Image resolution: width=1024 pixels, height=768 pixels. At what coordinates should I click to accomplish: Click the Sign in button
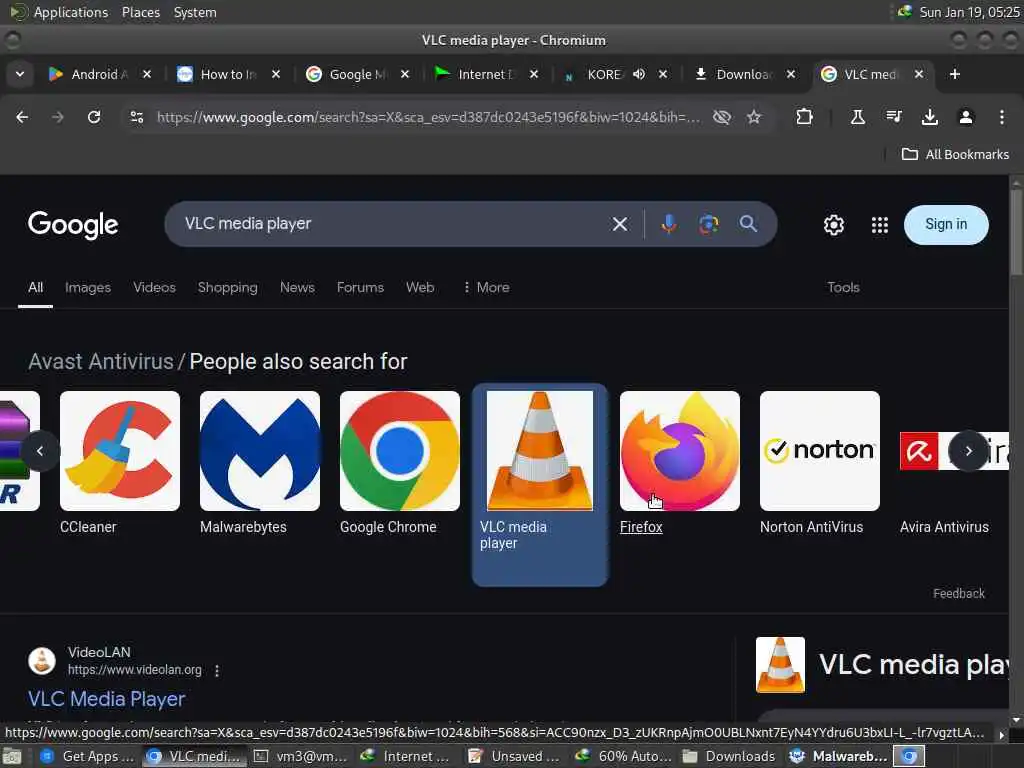(x=946, y=225)
